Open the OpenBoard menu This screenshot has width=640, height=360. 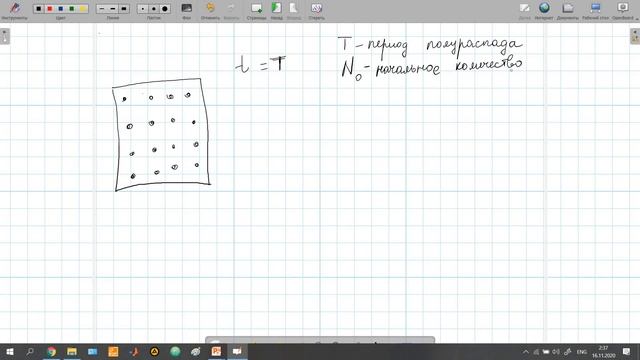point(623,10)
